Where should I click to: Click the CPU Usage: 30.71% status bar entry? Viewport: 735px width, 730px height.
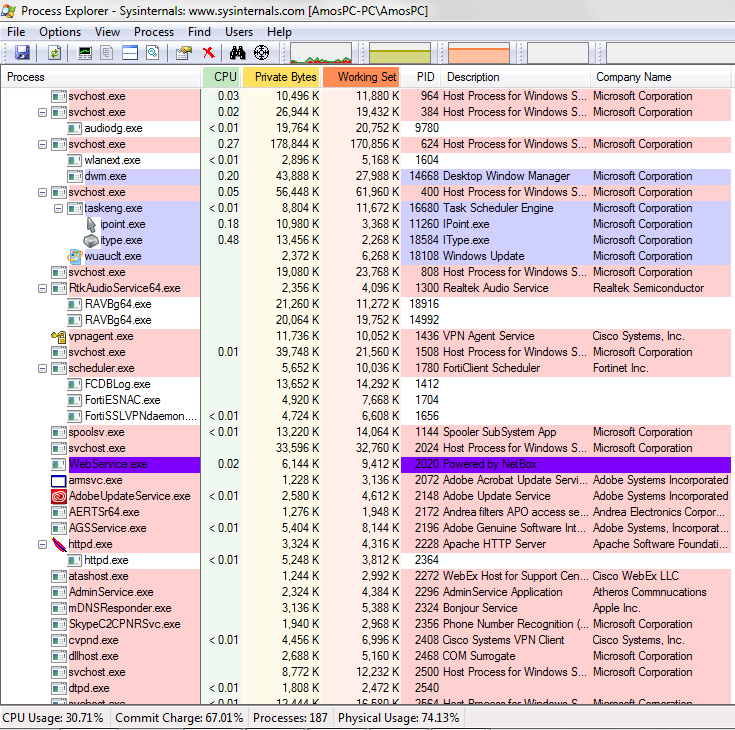[53, 718]
